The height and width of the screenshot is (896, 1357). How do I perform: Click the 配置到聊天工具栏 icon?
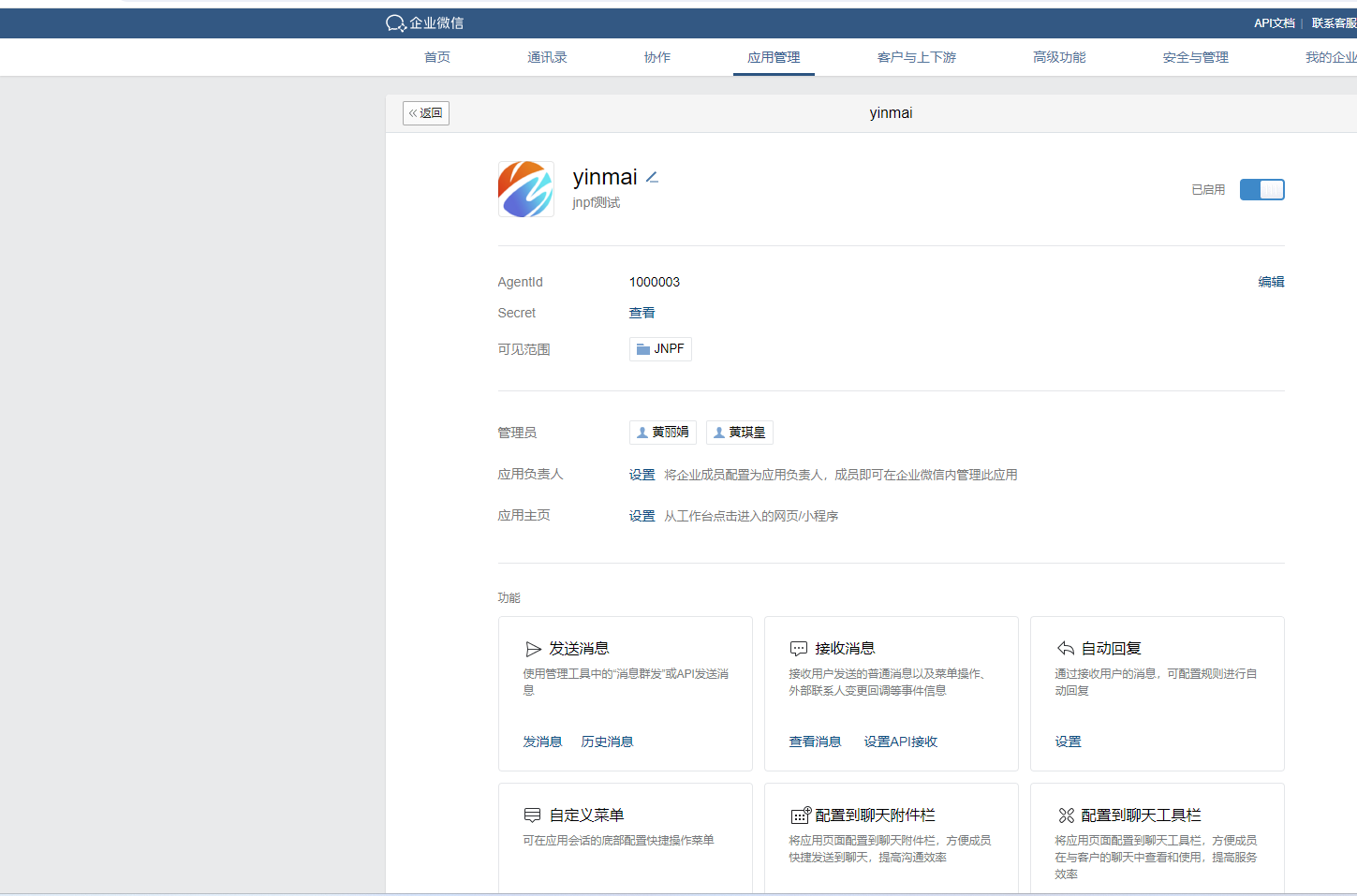1066,815
